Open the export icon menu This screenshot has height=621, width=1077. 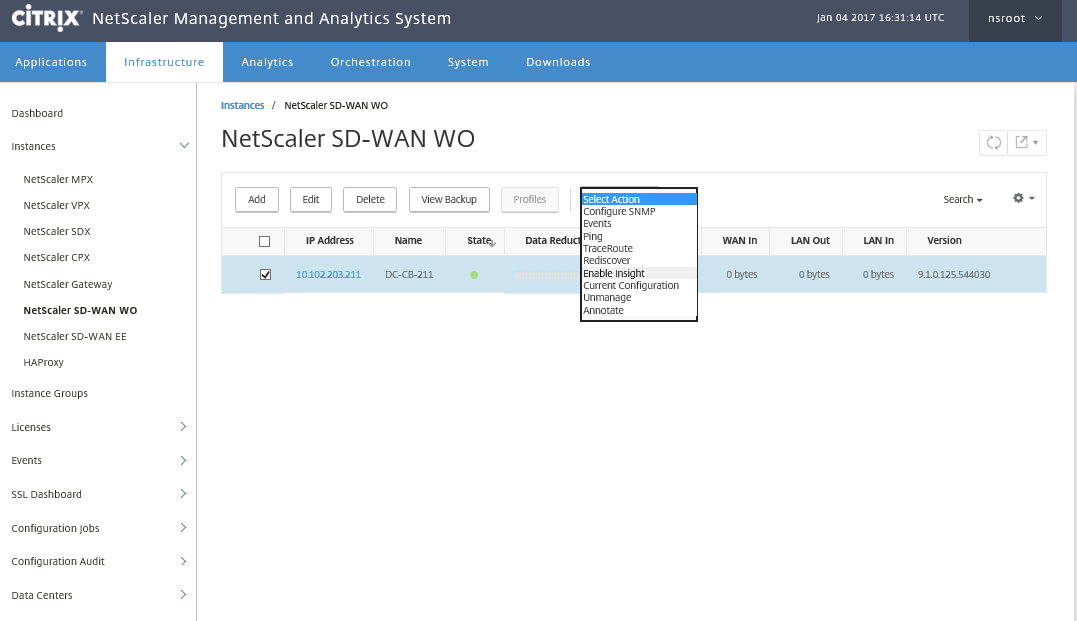pos(1026,142)
